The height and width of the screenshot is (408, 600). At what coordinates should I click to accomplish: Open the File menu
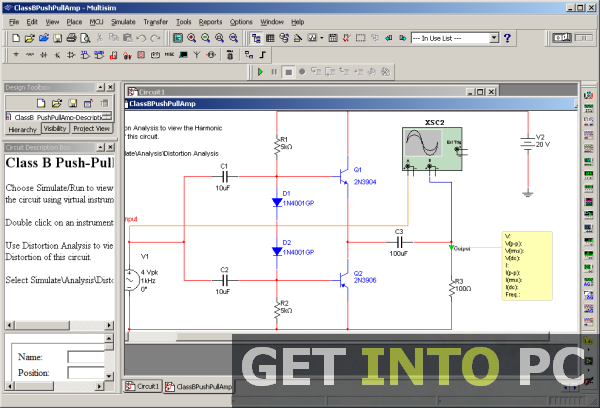pos(14,22)
